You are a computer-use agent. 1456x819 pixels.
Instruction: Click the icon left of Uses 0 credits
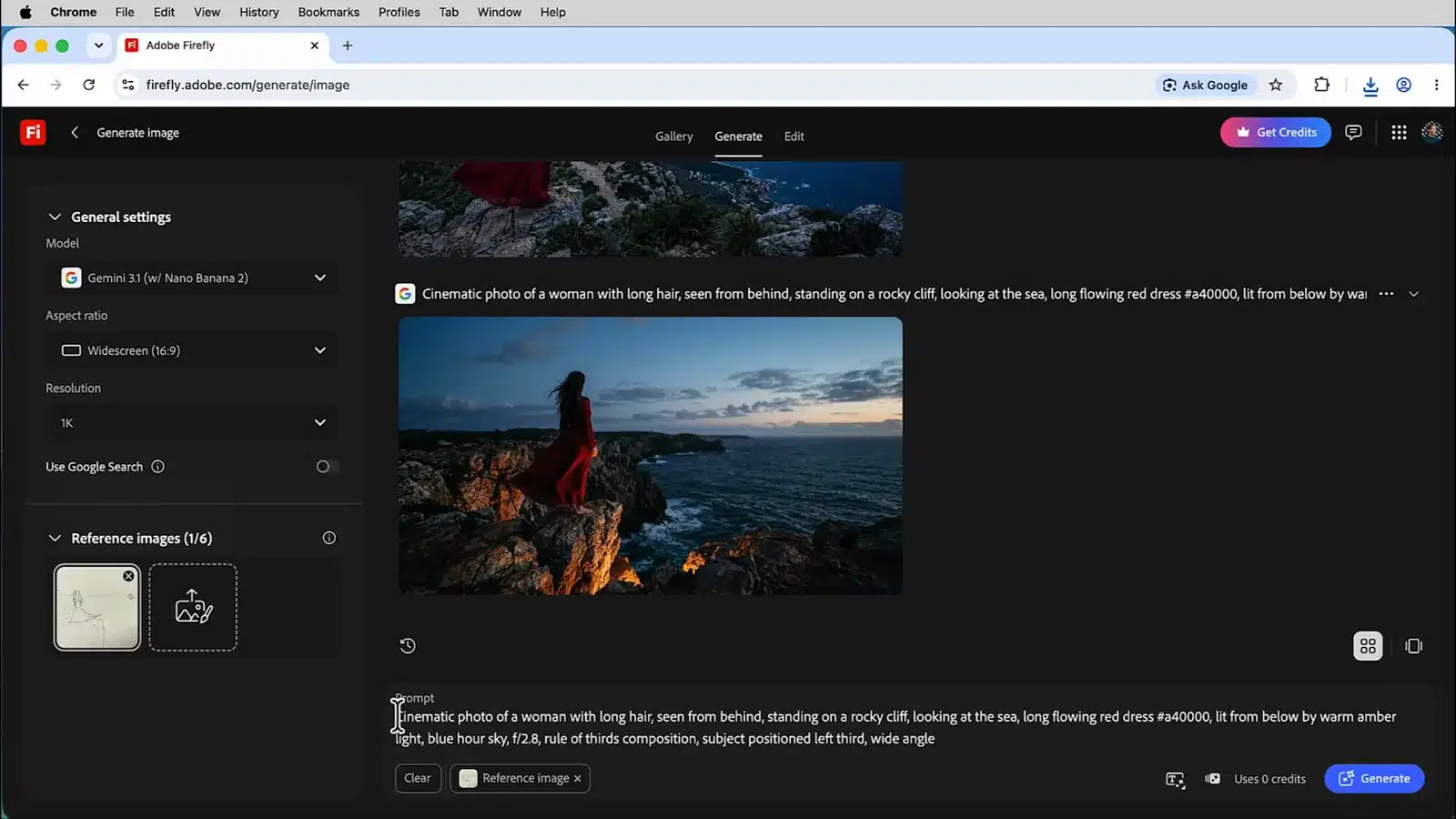tap(1212, 779)
